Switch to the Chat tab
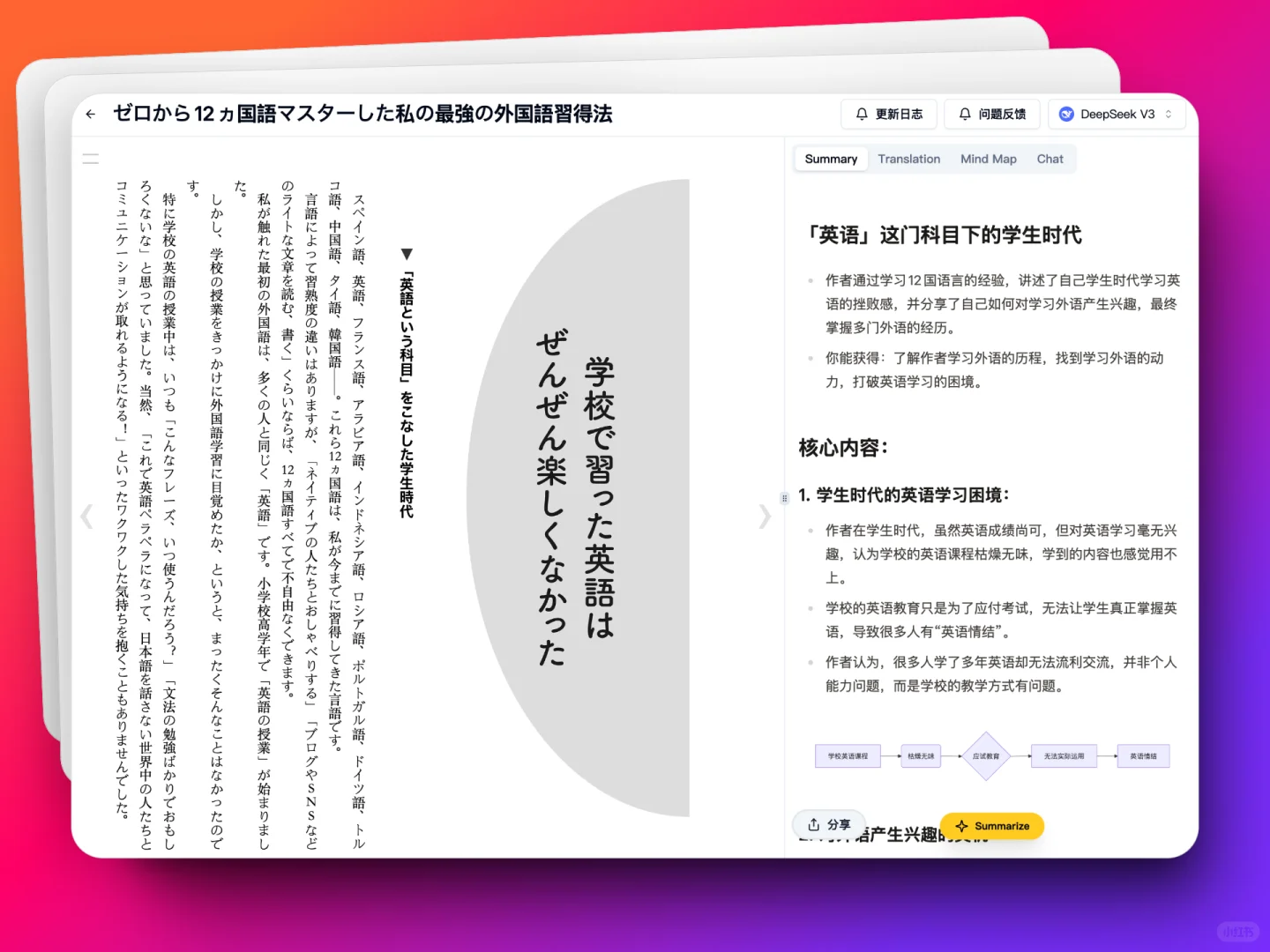 click(1050, 159)
